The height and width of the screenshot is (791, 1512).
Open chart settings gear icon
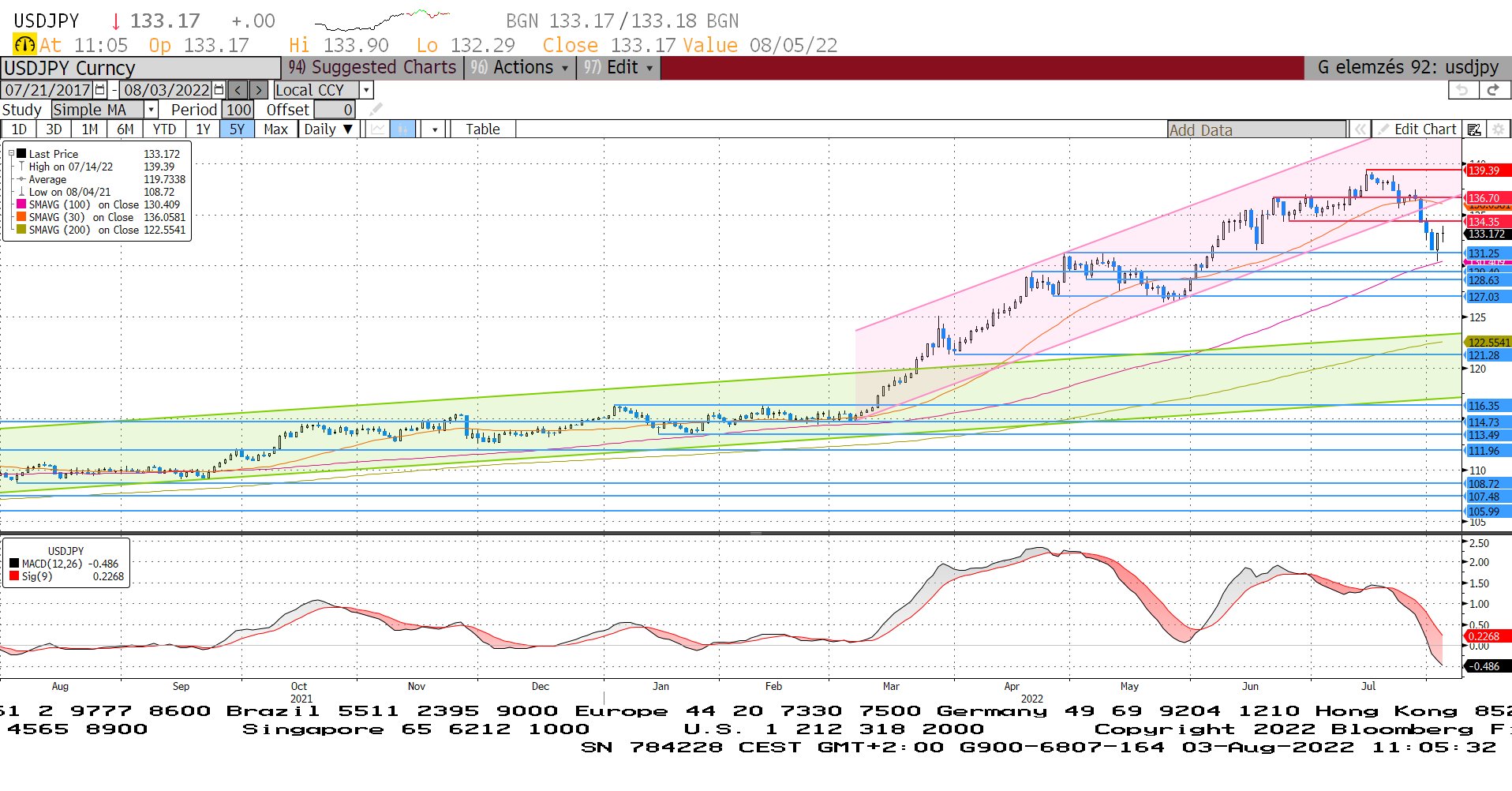(x=1498, y=129)
